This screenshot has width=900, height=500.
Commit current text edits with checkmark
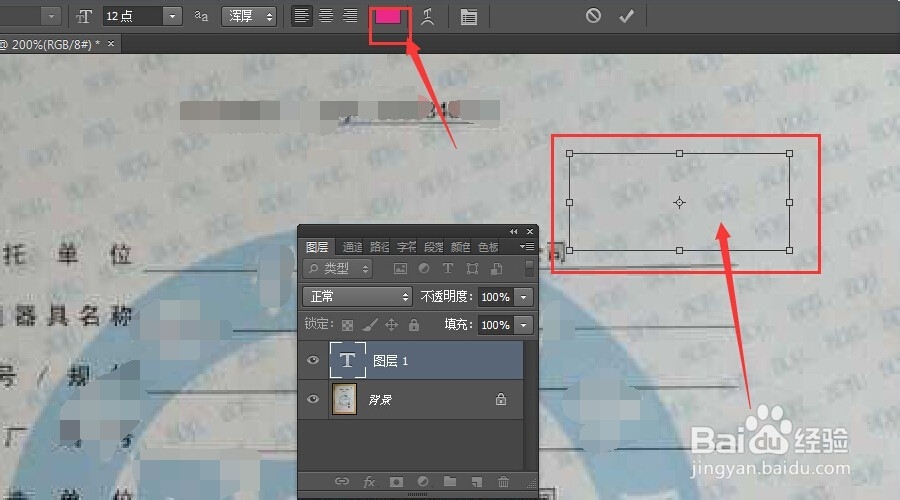pos(626,16)
